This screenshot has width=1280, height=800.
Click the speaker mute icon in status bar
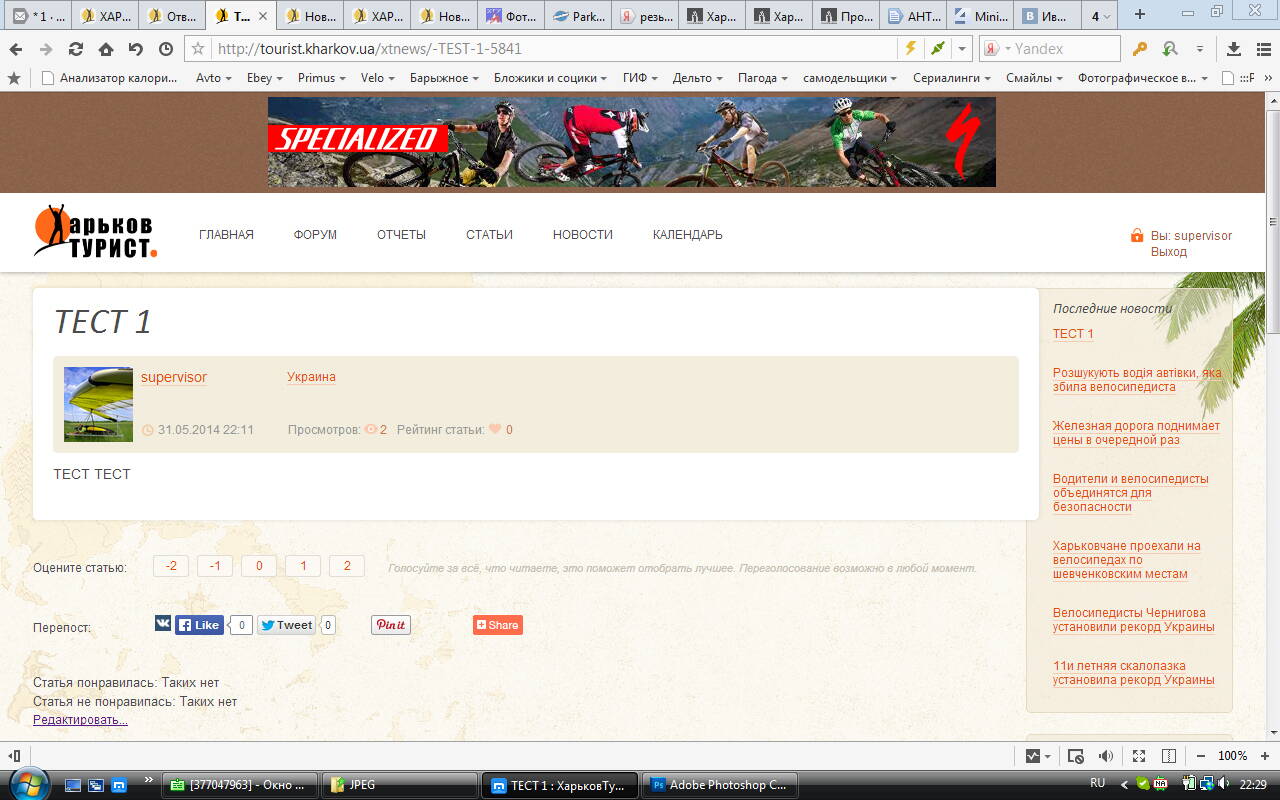[x=1106, y=756]
